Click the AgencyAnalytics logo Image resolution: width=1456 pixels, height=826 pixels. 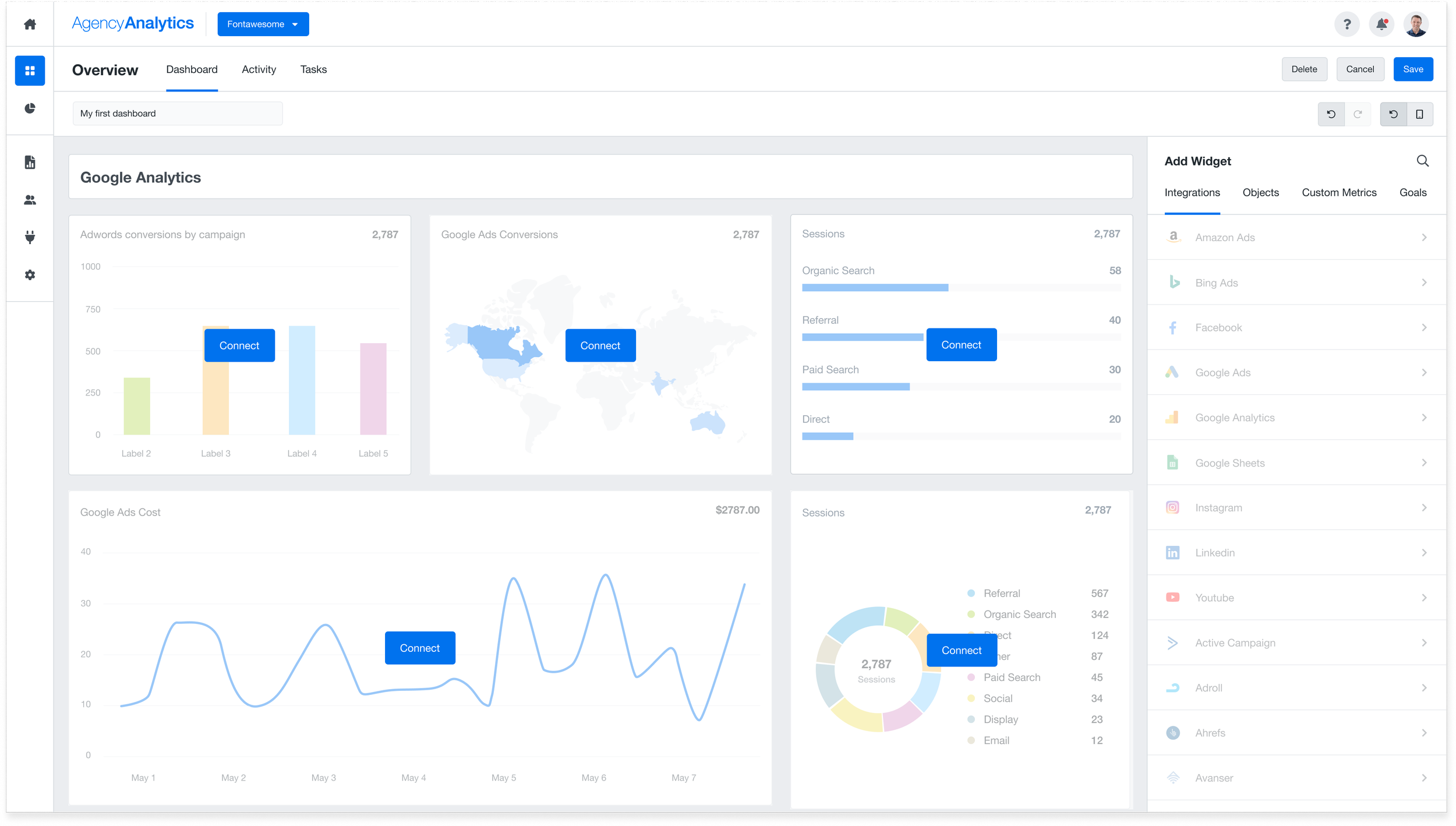[133, 24]
